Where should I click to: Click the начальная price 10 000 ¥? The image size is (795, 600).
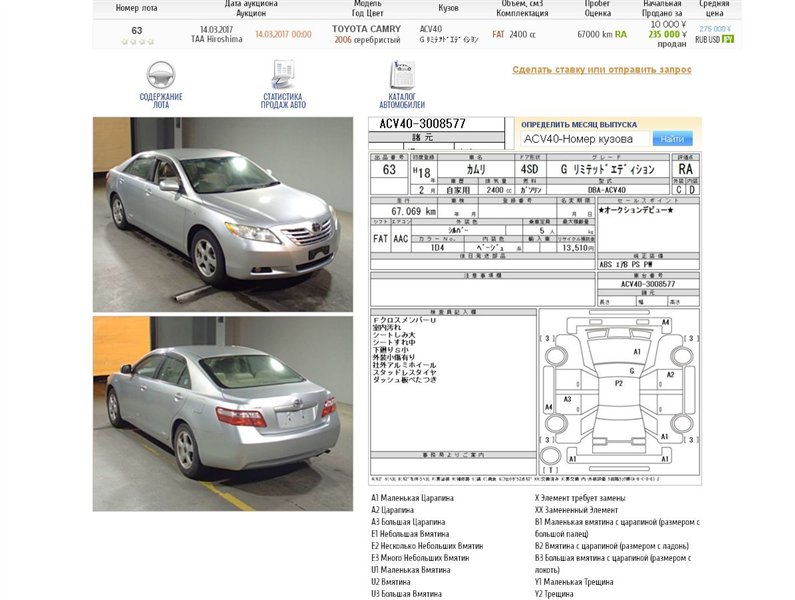(668, 24)
